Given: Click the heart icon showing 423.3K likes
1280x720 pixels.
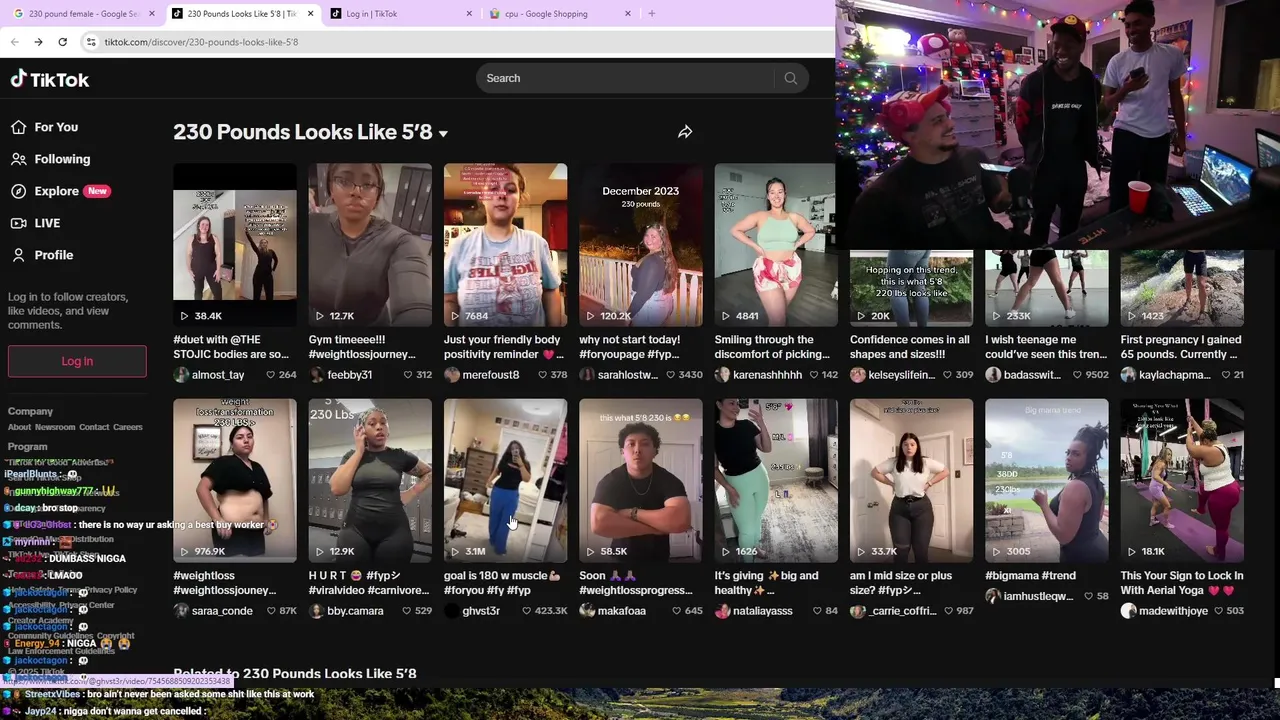Looking at the screenshot, I should [x=527, y=611].
